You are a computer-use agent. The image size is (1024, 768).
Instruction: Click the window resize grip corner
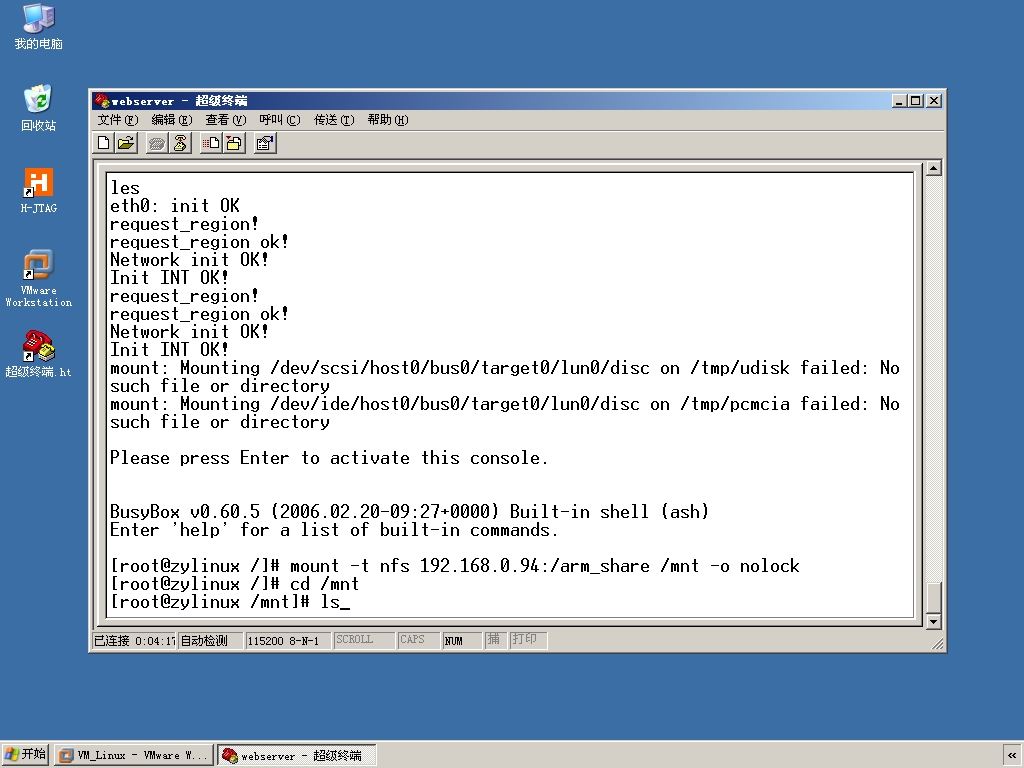pos(938,644)
